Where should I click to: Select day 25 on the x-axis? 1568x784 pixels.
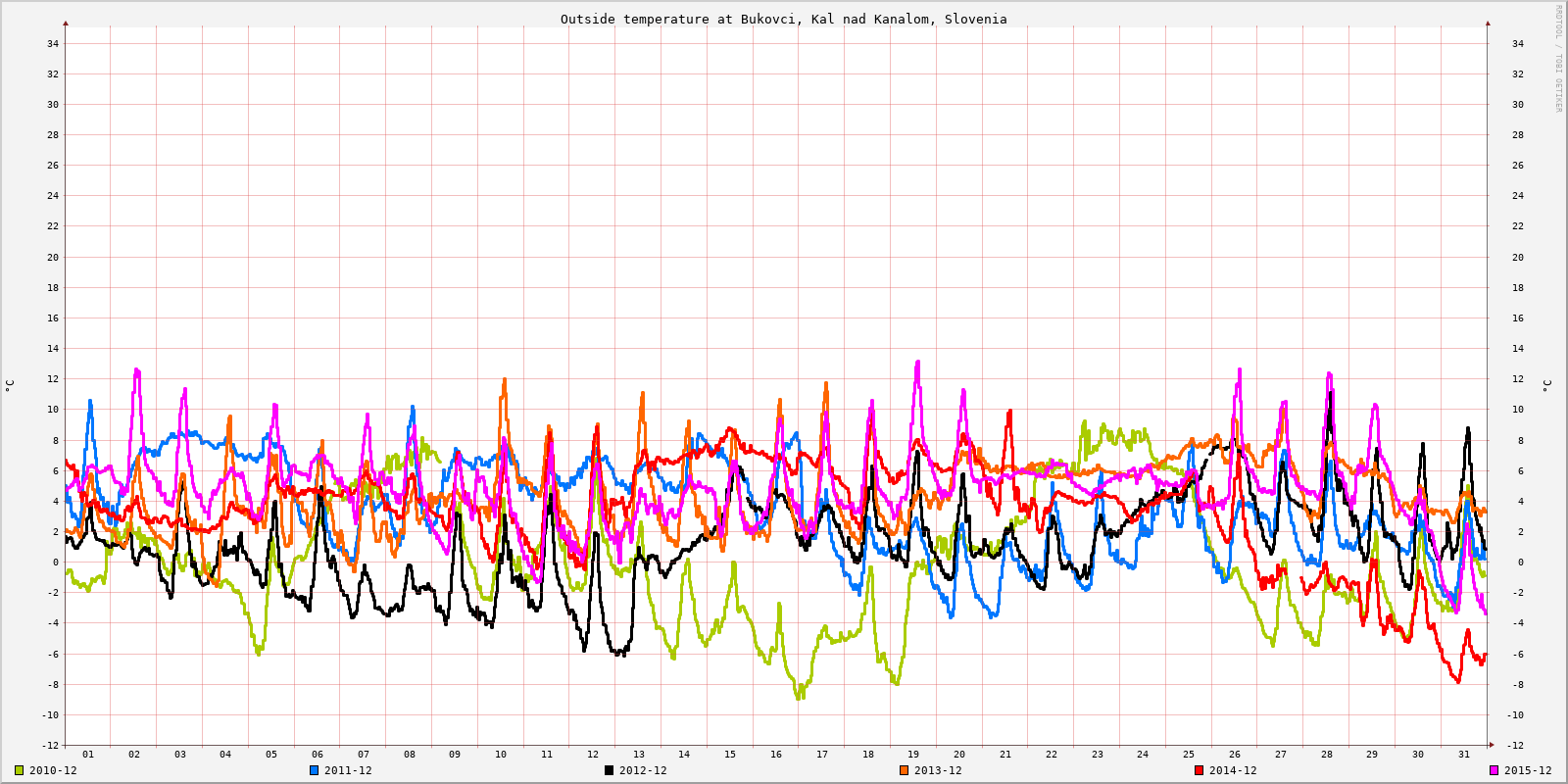(x=1189, y=754)
